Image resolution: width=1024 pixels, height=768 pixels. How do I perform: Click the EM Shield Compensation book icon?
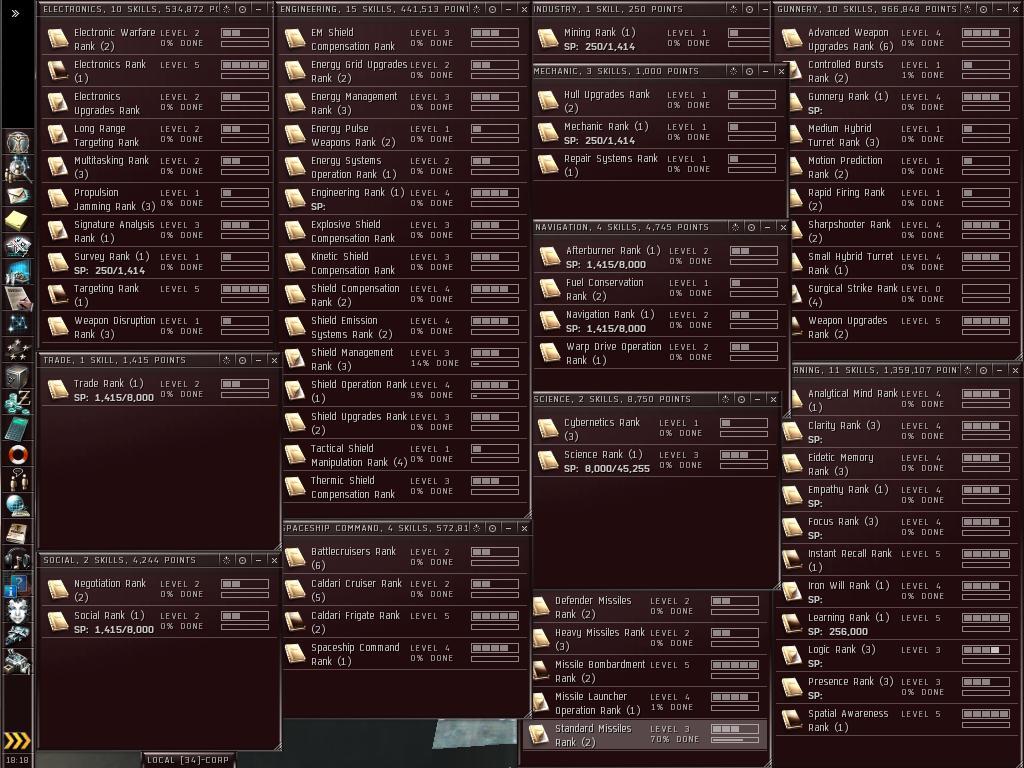[x=295, y=39]
